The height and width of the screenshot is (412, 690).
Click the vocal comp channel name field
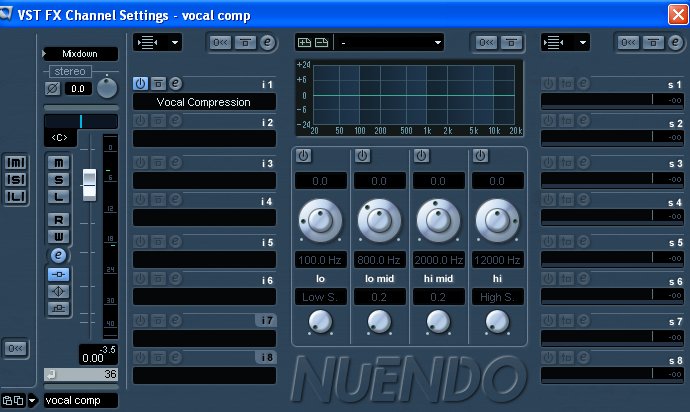pyautogui.click(x=81, y=400)
